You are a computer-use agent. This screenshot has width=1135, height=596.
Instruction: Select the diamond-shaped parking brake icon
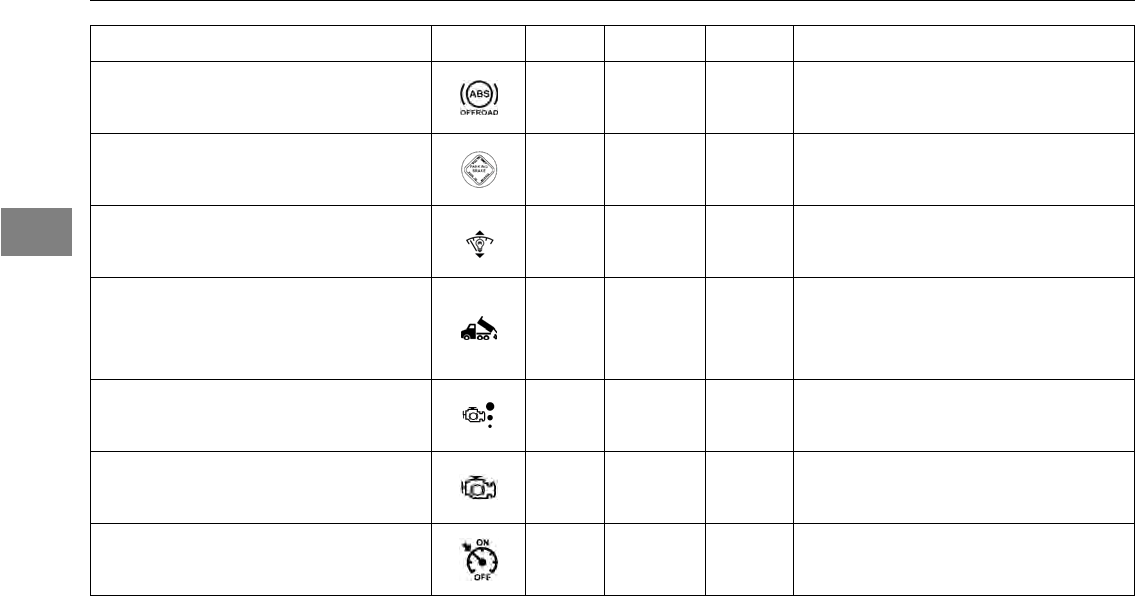click(479, 169)
